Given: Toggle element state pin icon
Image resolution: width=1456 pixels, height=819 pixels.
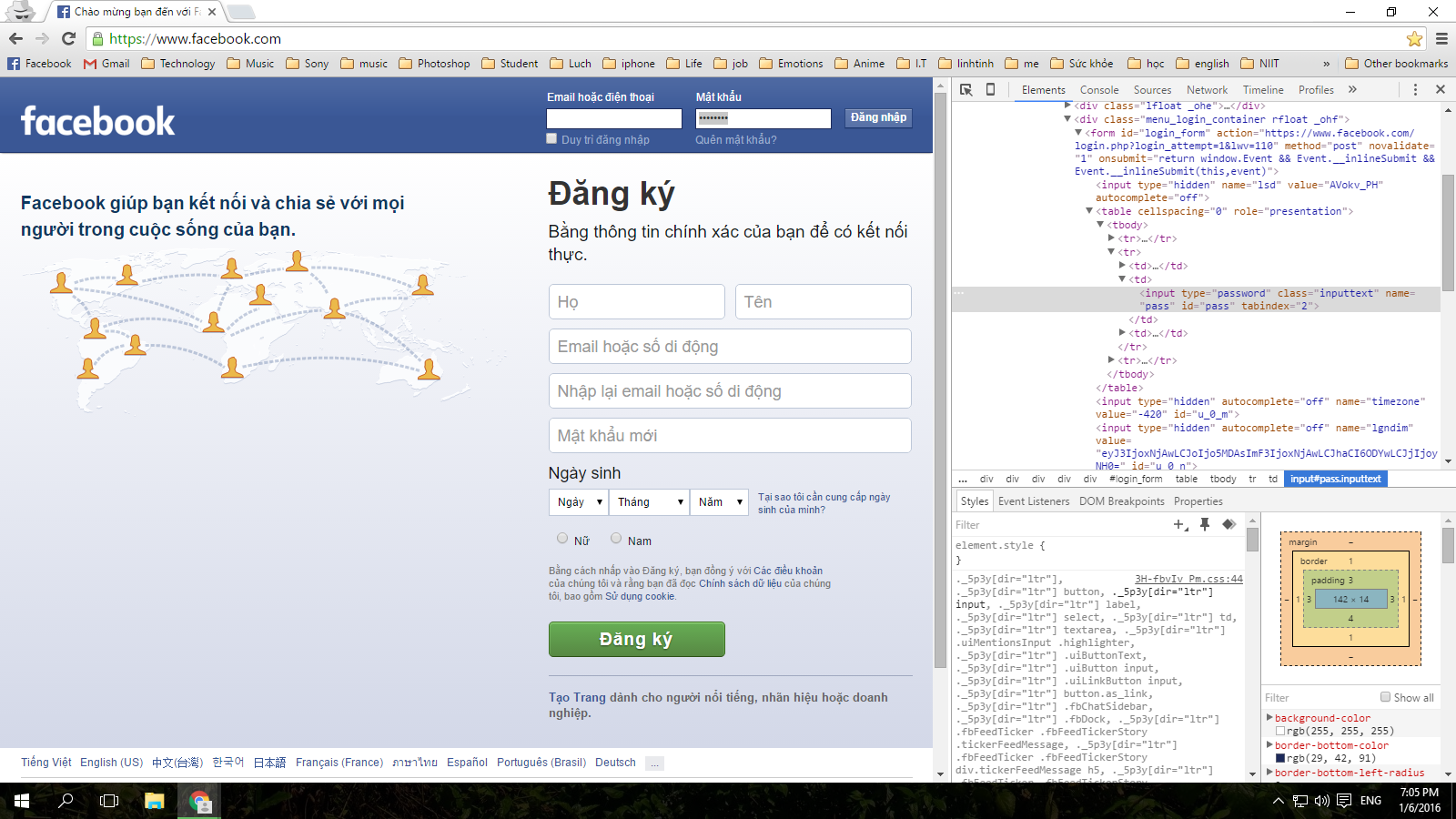Looking at the screenshot, I should click(1205, 524).
